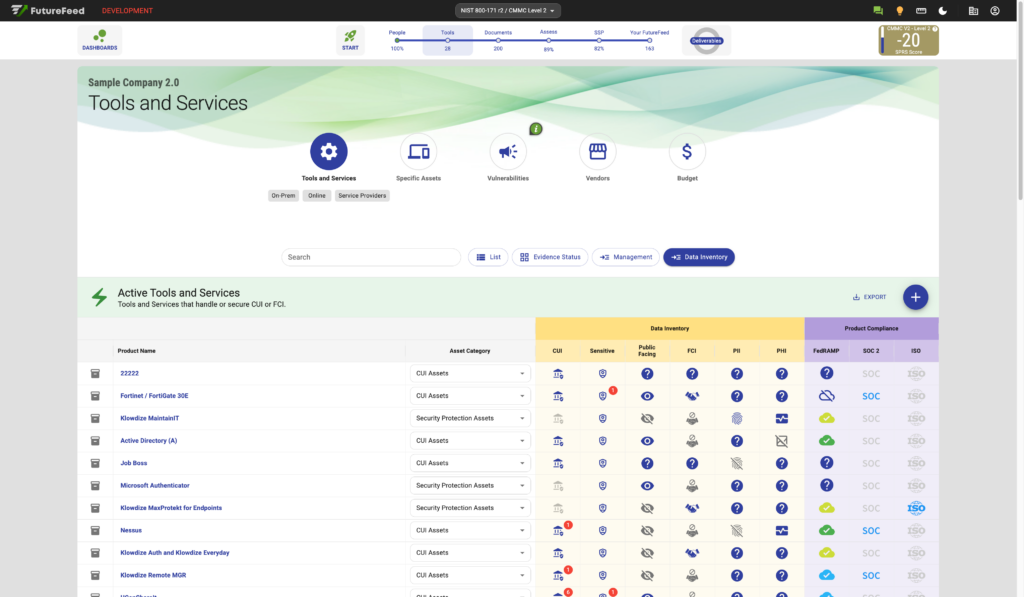This screenshot has height=597, width=1024.
Task: Click FCI handshake icon for Fortinet / FortiGate 30E
Action: (692, 396)
